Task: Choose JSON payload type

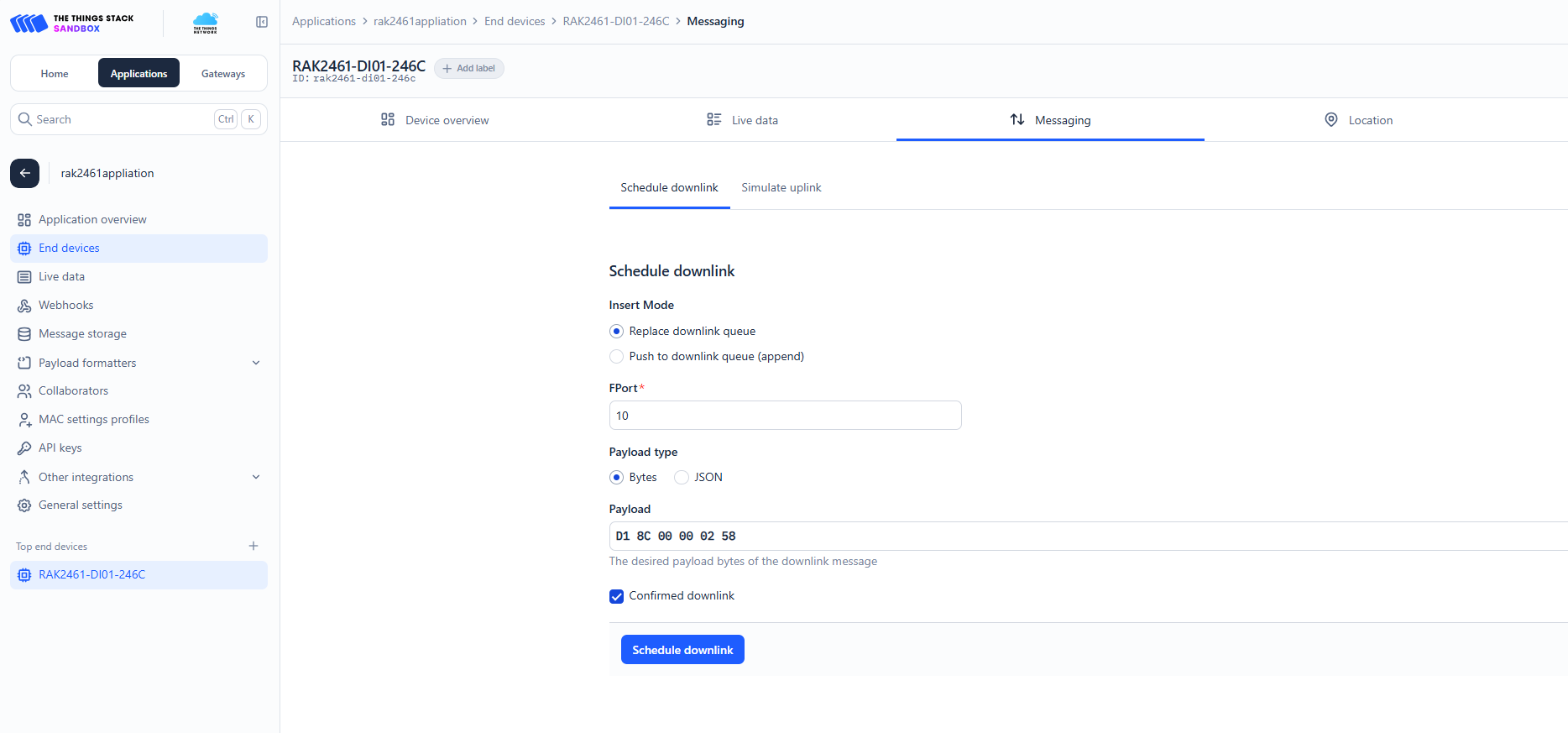Action: (682, 478)
